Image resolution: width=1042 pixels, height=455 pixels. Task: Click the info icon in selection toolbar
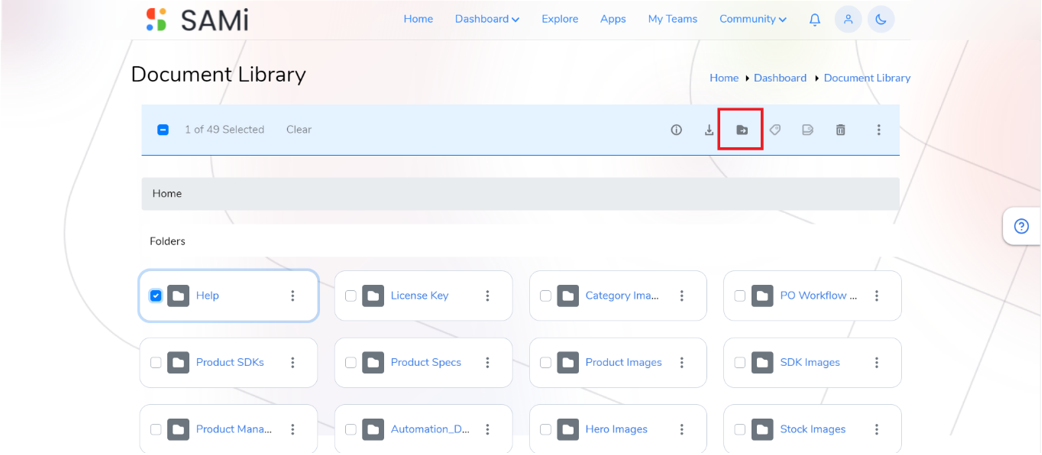coord(677,130)
